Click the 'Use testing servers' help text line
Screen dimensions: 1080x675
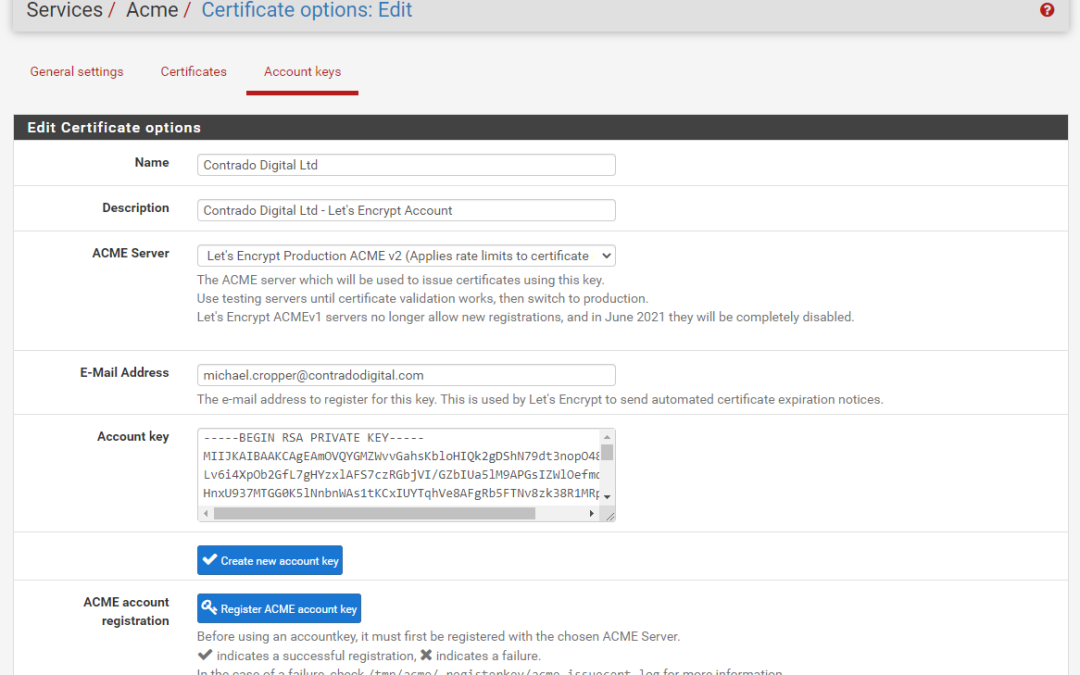pyautogui.click(x=422, y=299)
